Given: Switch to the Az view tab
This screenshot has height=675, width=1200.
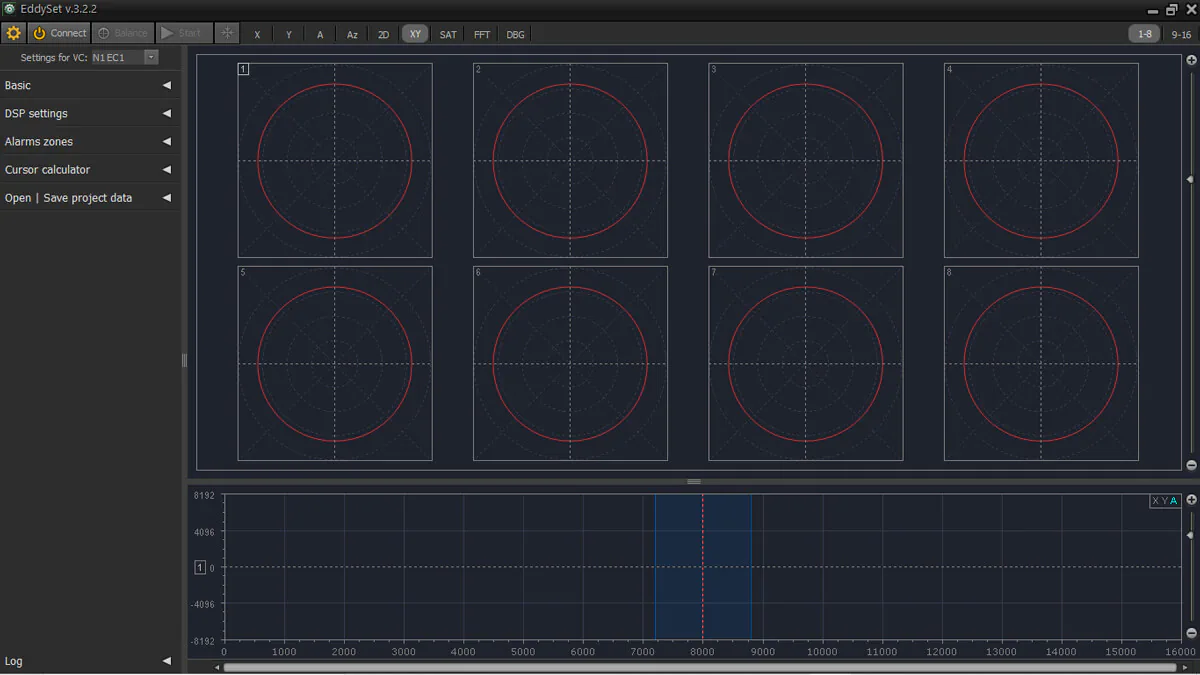Looking at the screenshot, I should [352, 34].
